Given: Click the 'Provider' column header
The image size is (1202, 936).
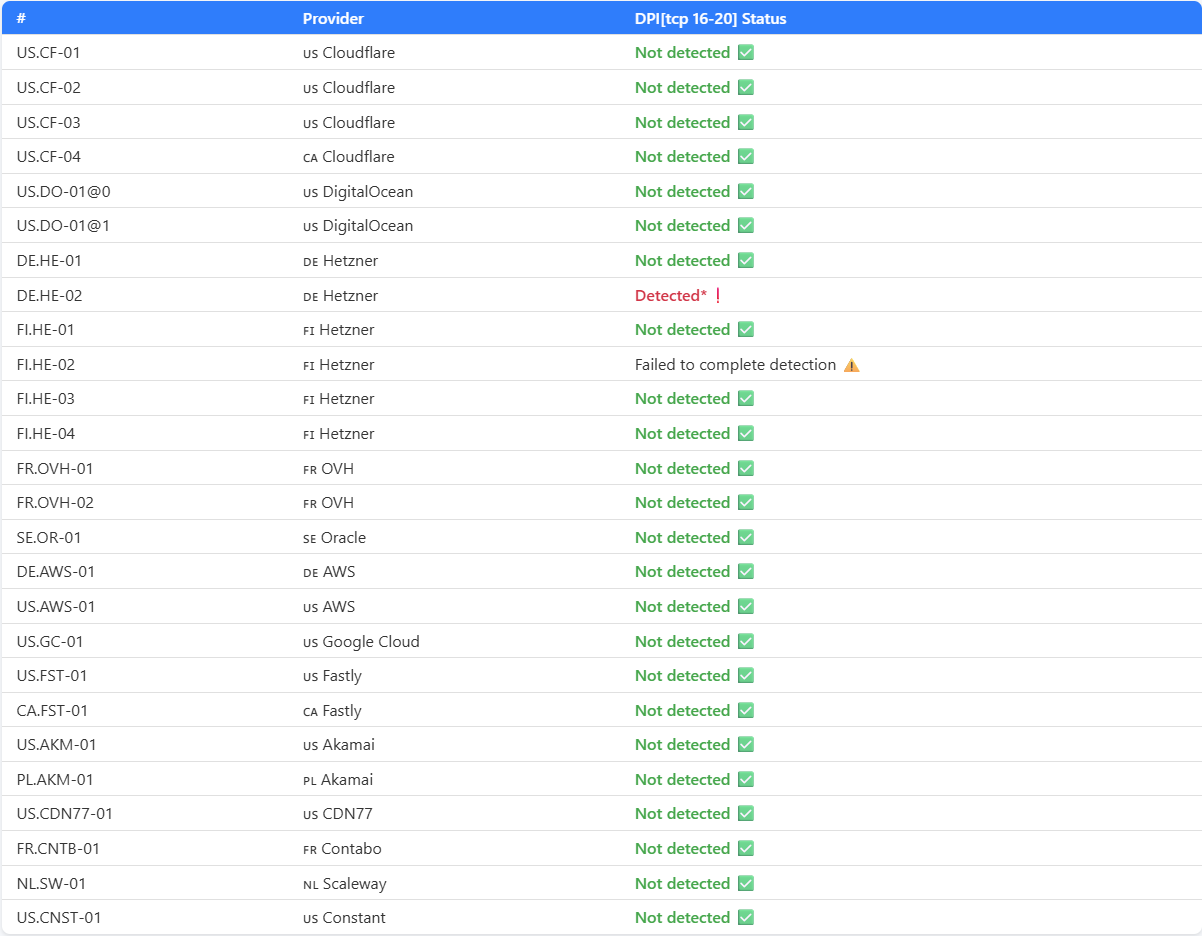Looking at the screenshot, I should pos(333,19).
